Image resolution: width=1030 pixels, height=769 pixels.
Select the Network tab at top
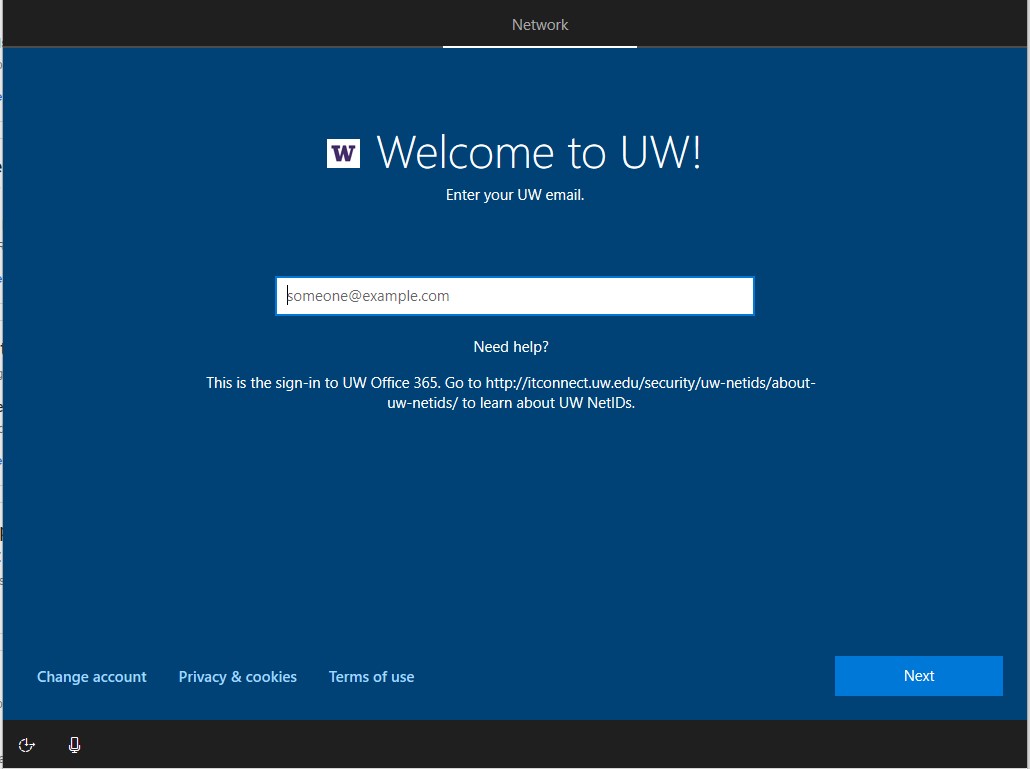click(540, 24)
